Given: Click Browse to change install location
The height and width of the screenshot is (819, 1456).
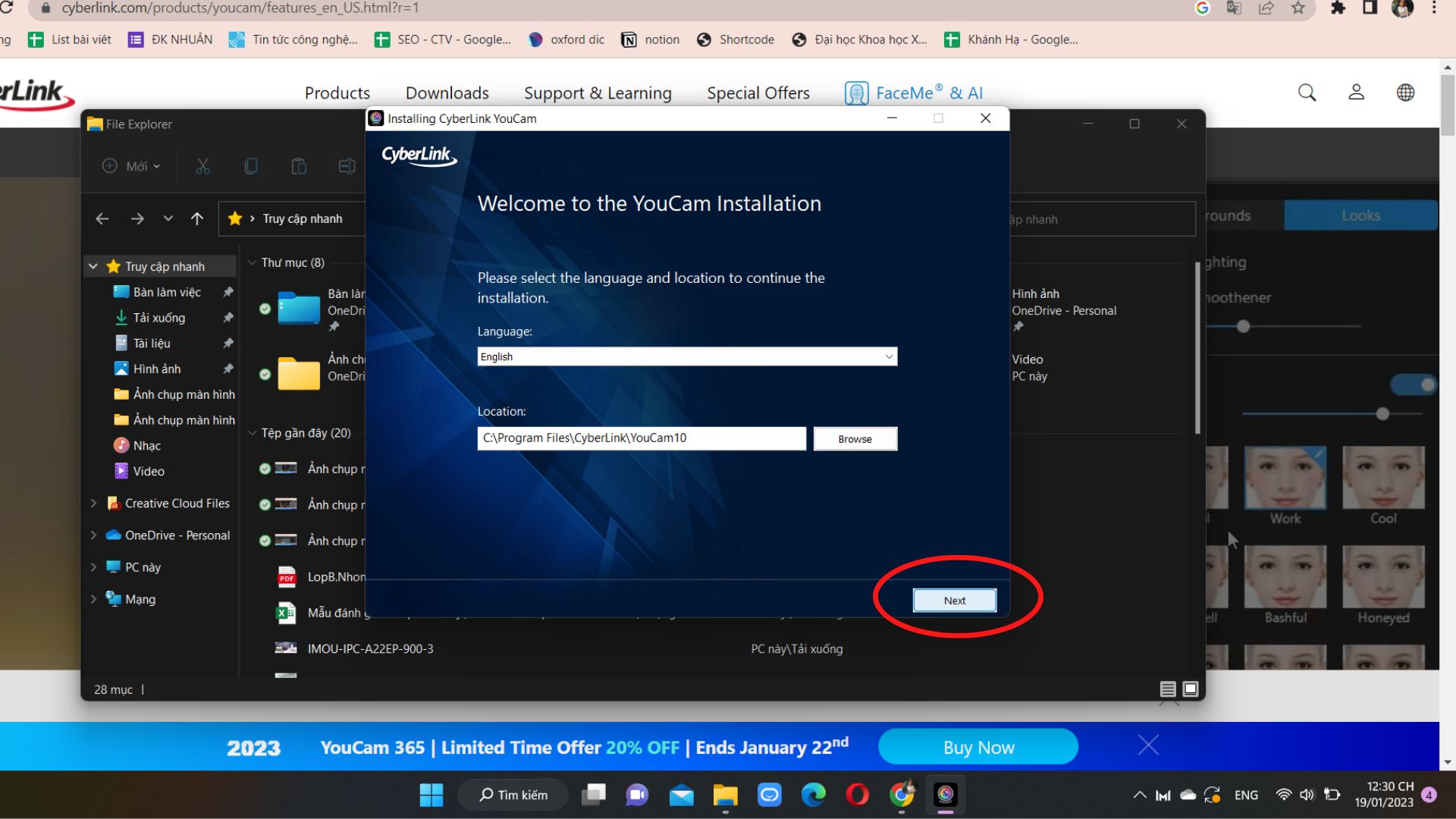Looking at the screenshot, I should coord(855,439).
